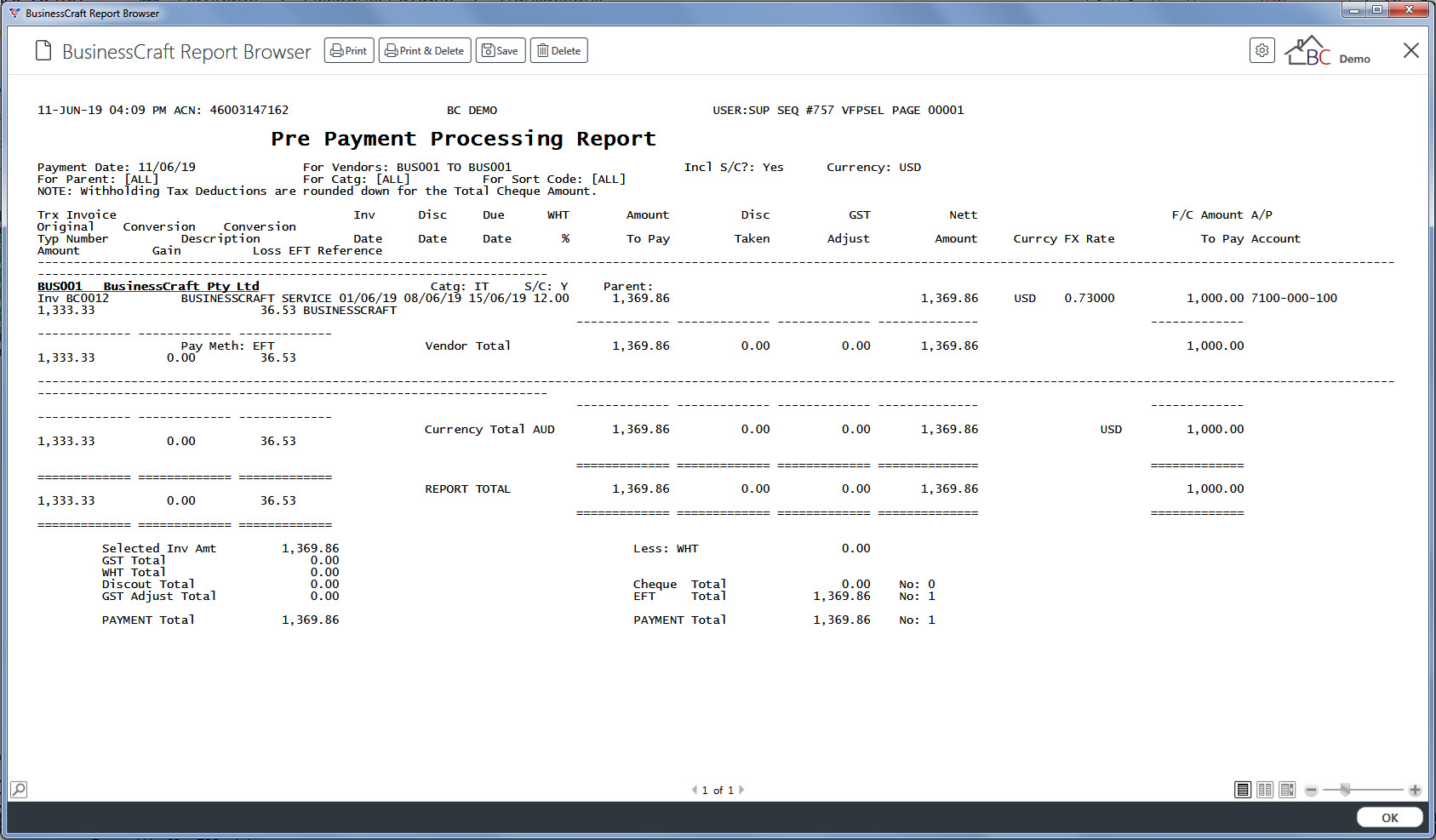The image size is (1436, 840).
Task: Click the 'USER:SUP' header text
Action: 741,110
